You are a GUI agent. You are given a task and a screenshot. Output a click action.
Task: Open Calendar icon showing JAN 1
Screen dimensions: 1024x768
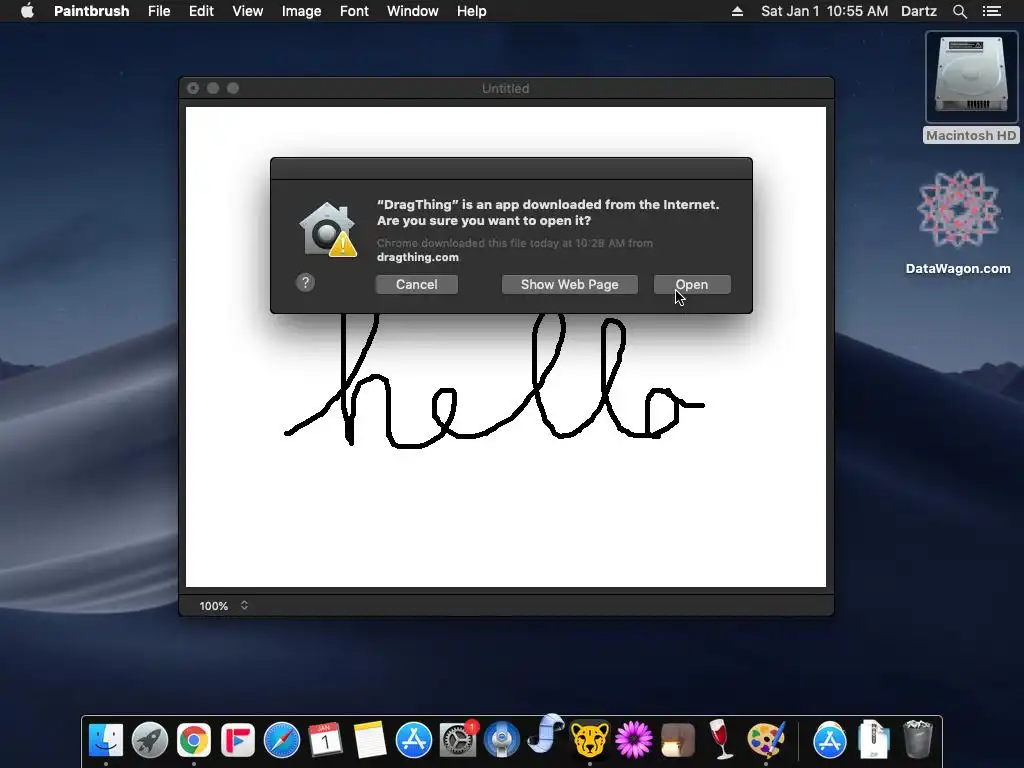click(325, 740)
